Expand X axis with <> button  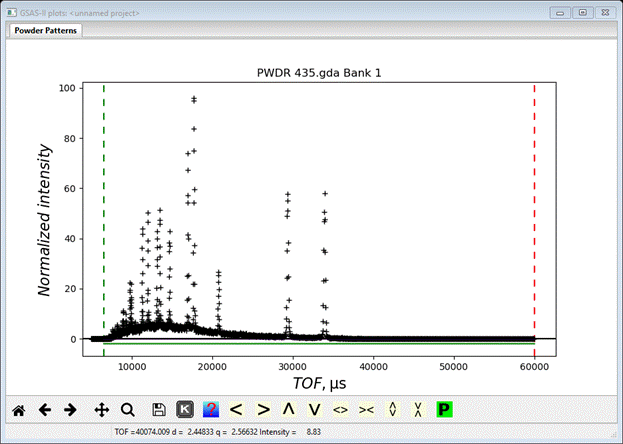click(x=340, y=409)
